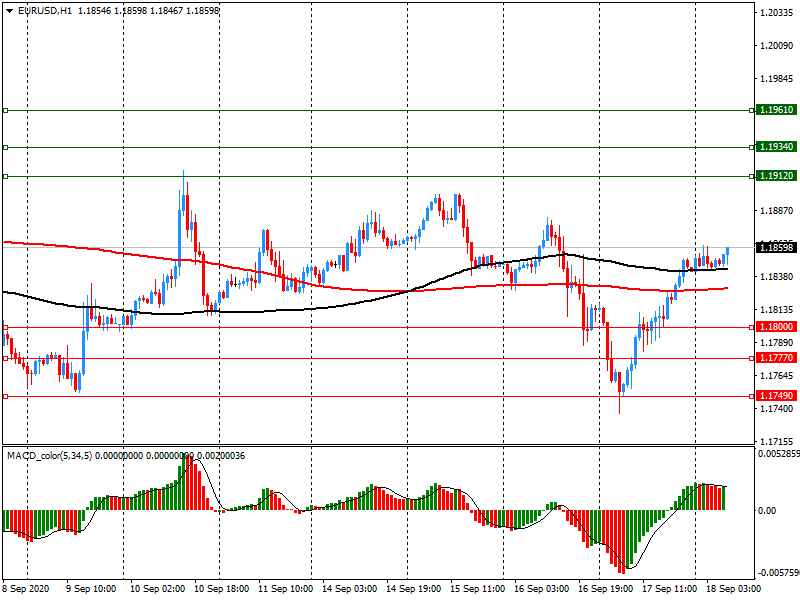Image resolution: width=800 pixels, height=600 pixels.
Task: Grab the left end handle of the 1.17770 line
Action: pos(6,359)
